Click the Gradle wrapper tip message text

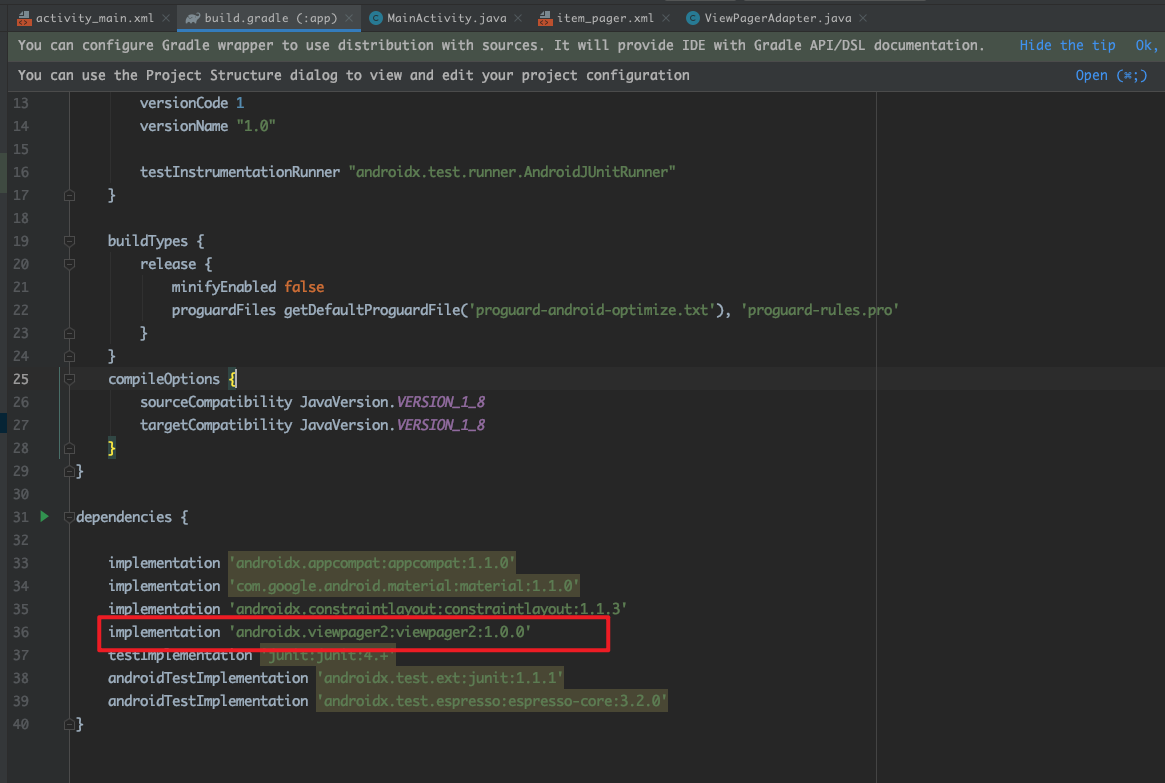(x=501, y=45)
